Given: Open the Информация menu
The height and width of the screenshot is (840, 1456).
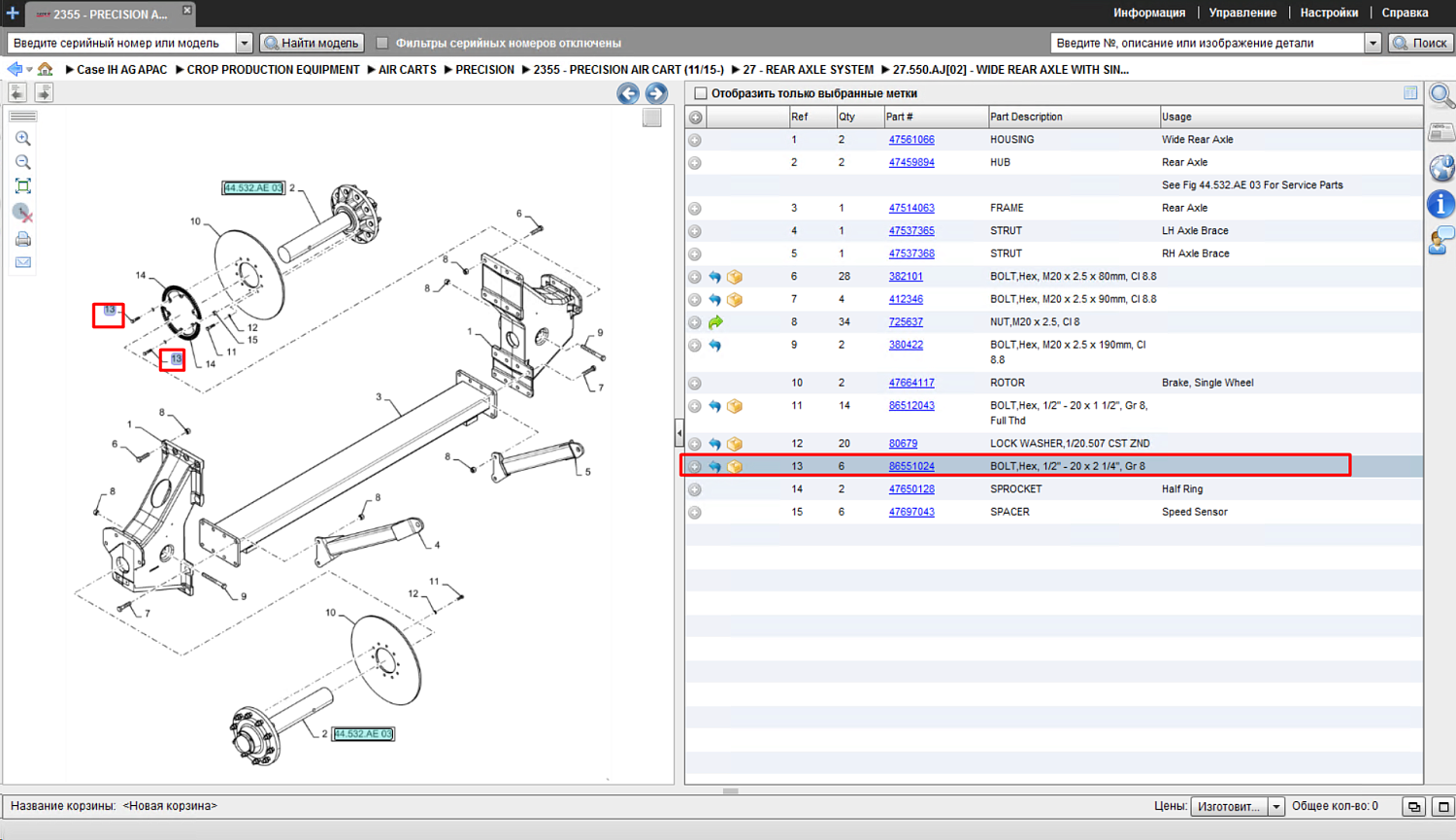Looking at the screenshot, I should coord(1149,13).
